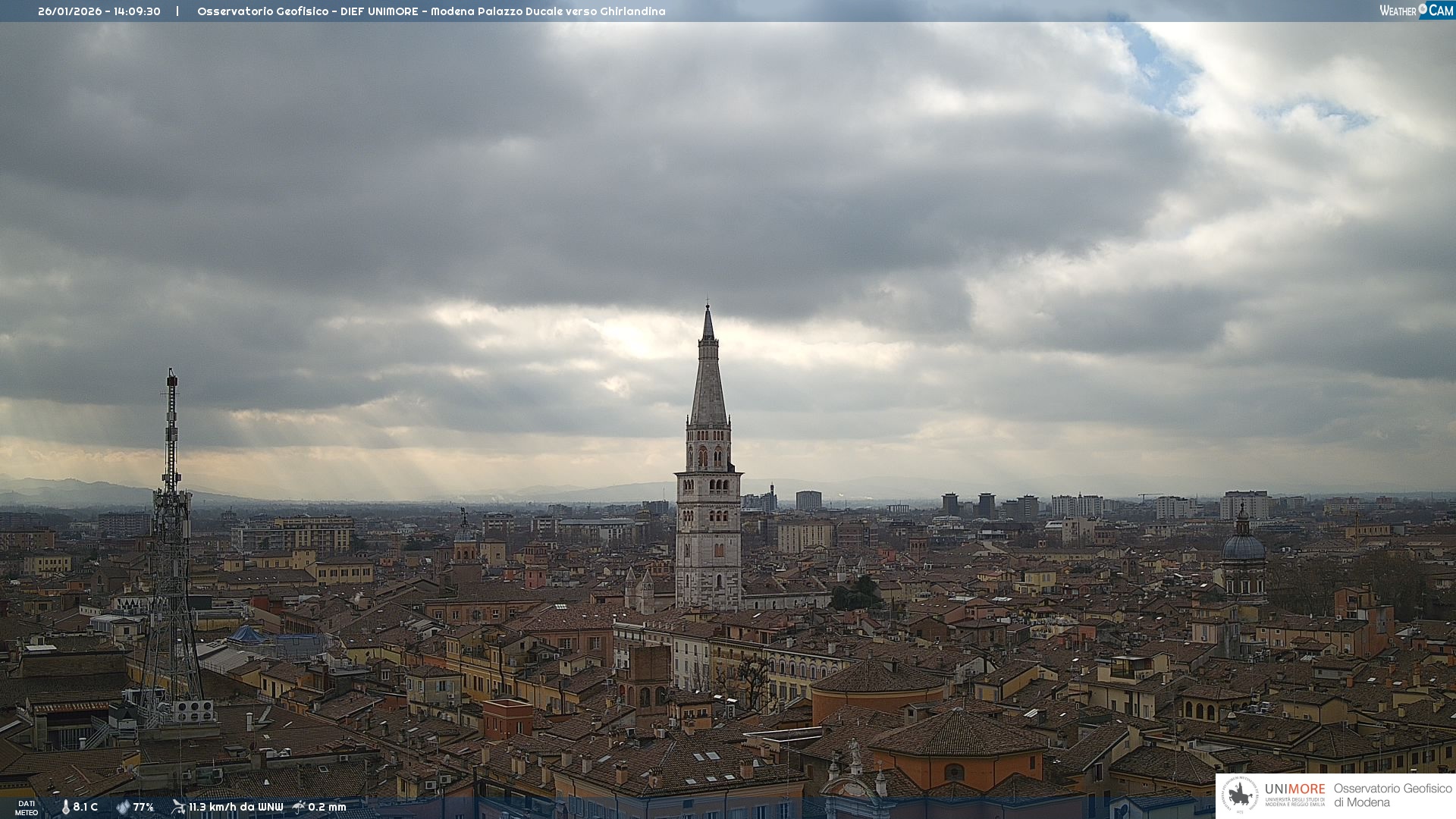Screen dimensions: 1456x819
Task: Click the WeatherCam logo
Action: [1416, 11]
